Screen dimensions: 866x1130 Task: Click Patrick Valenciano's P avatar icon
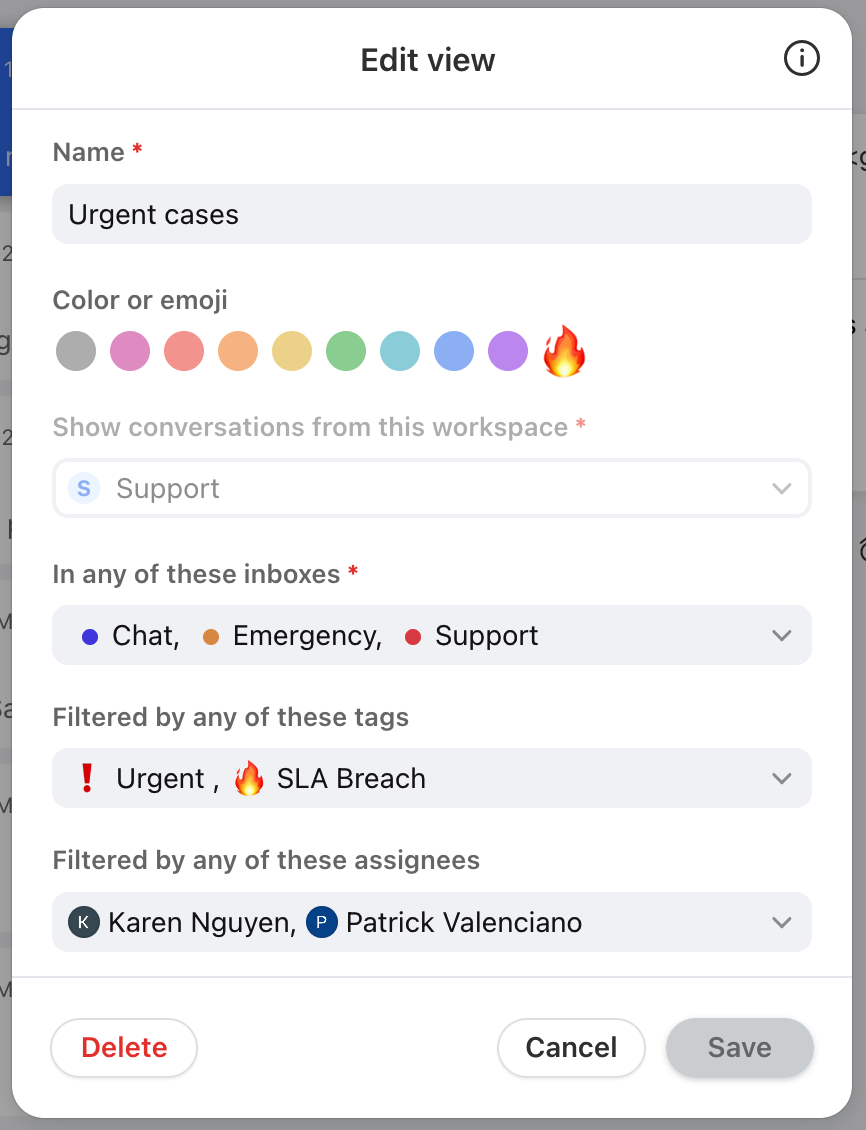point(322,922)
